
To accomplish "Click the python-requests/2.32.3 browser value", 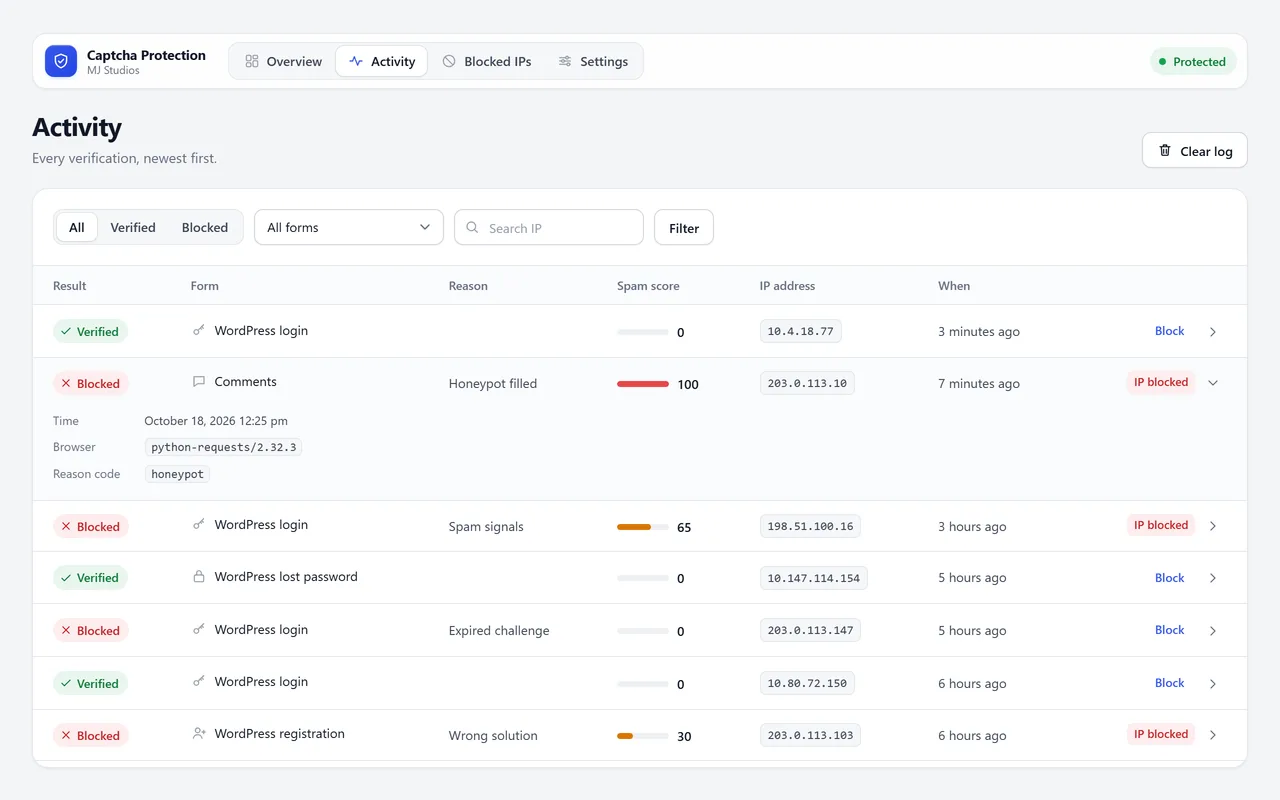I will coord(224,447).
